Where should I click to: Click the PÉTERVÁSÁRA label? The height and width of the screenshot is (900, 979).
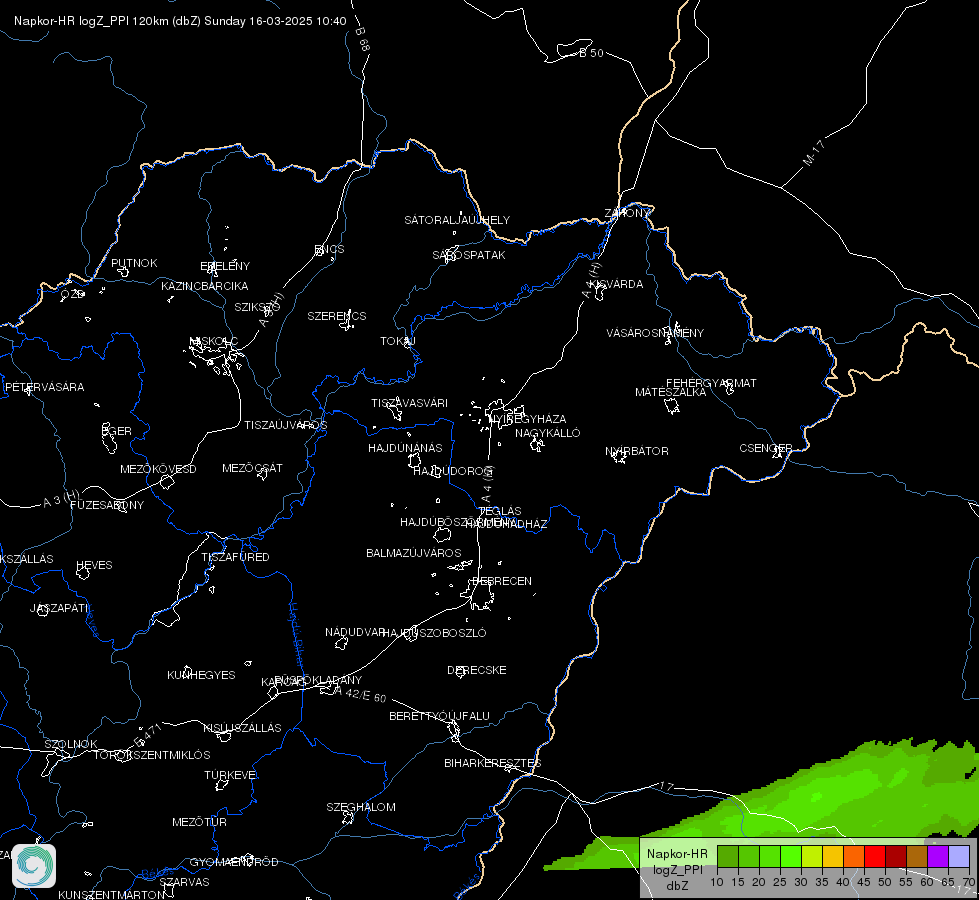pos(44,387)
